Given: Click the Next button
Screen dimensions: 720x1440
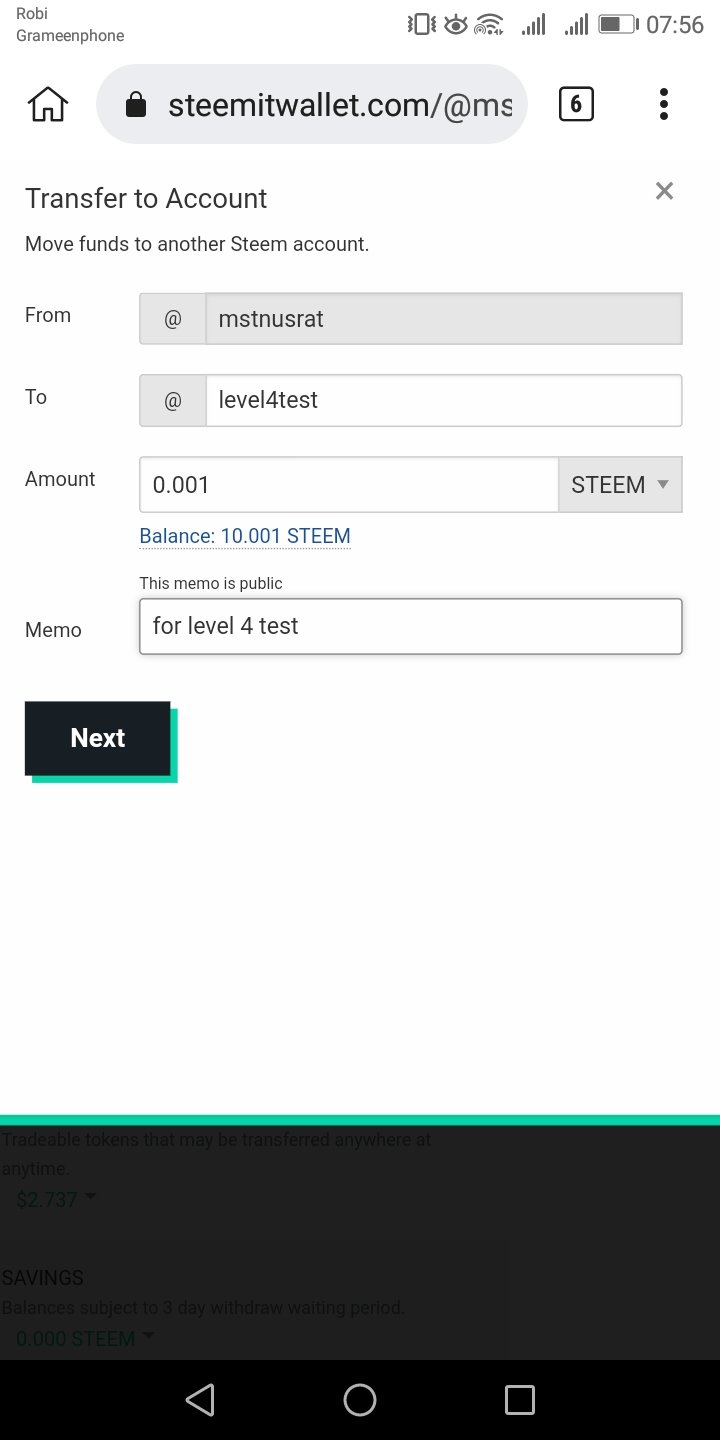Looking at the screenshot, I should (x=98, y=738).
